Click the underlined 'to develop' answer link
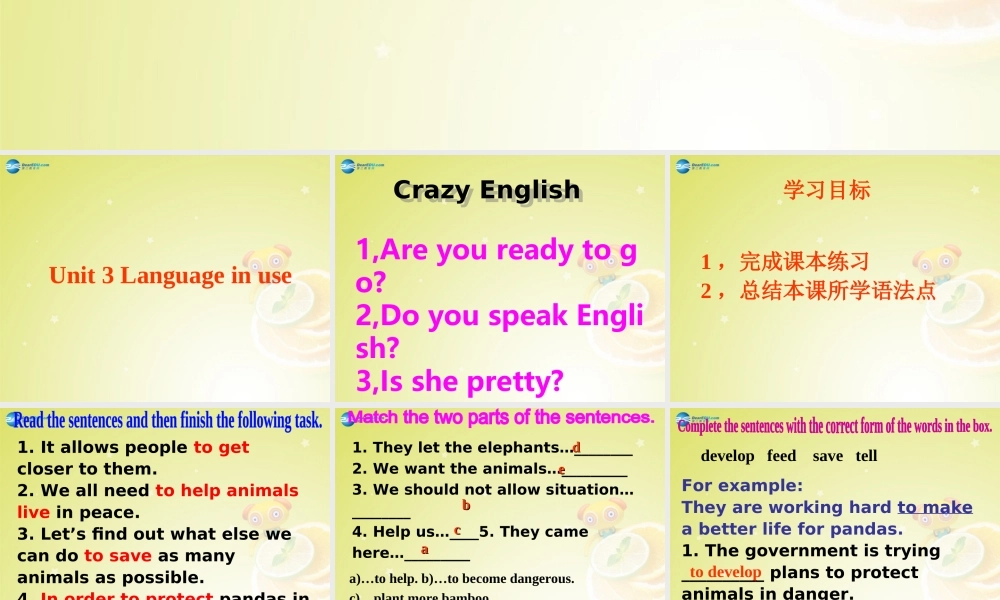 click(724, 572)
